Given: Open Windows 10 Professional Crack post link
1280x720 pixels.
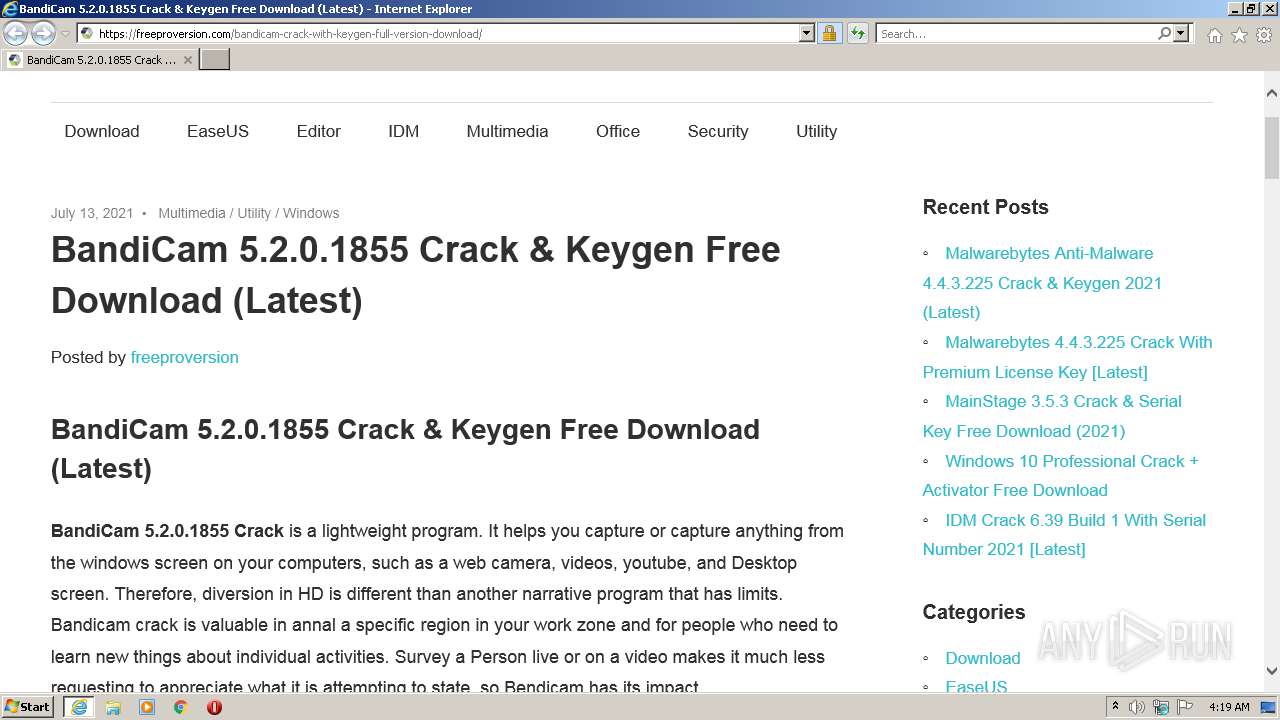Looking at the screenshot, I should tap(1061, 475).
